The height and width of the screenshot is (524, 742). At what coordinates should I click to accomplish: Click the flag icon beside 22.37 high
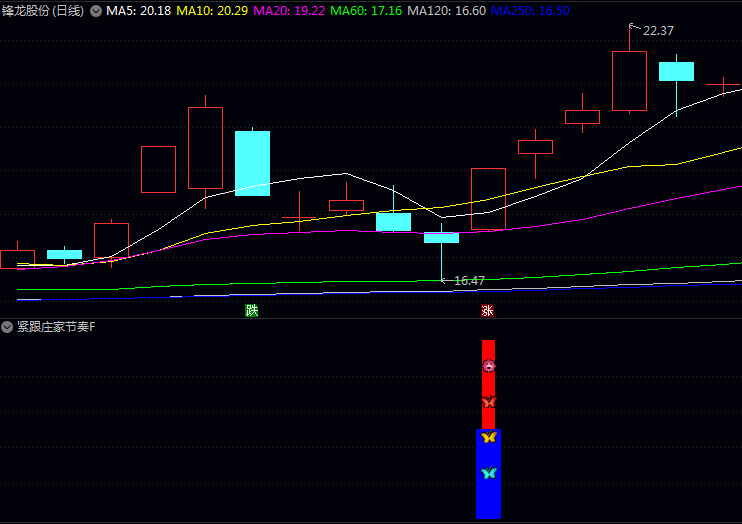pyautogui.click(x=633, y=29)
